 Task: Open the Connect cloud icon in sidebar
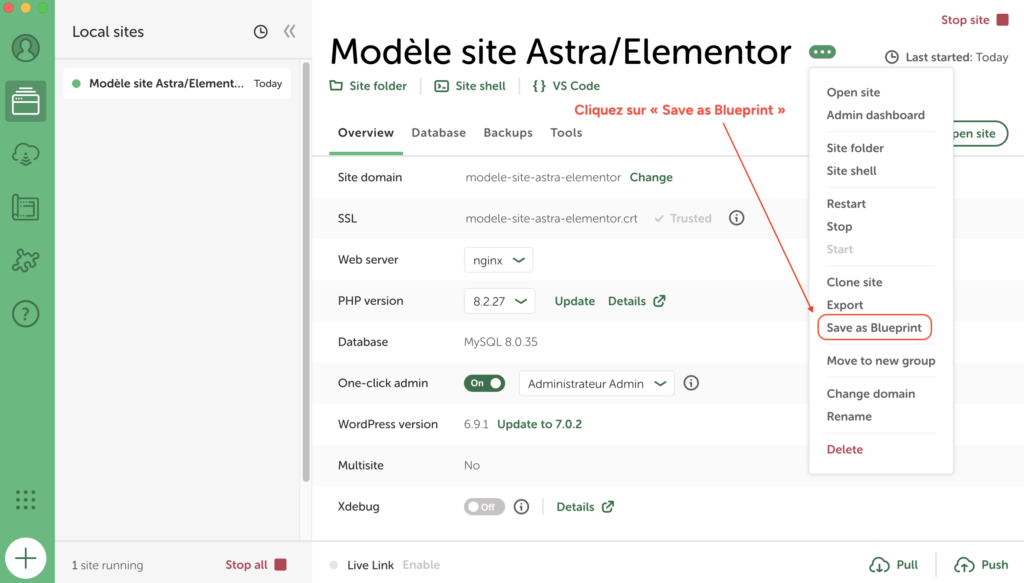26,154
